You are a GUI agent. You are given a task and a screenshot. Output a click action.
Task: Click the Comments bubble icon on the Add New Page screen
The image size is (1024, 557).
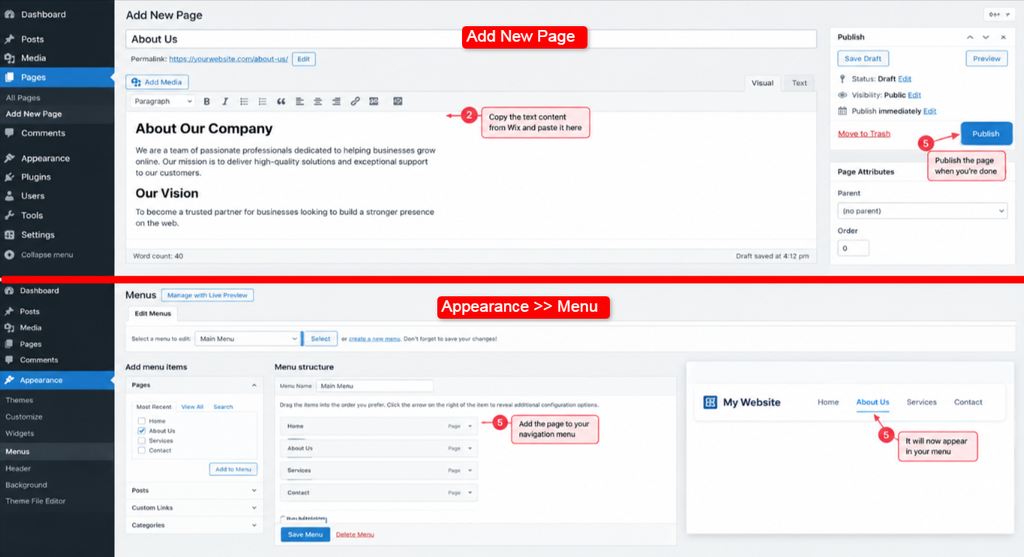(x=9, y=133)
